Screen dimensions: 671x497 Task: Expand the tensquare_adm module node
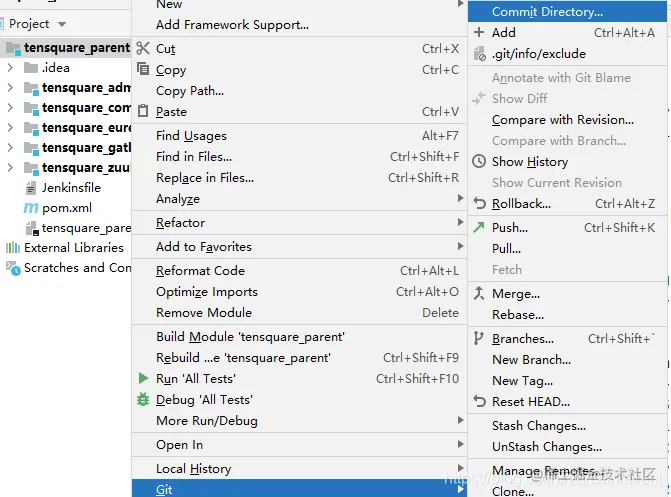tap(10, 87)
